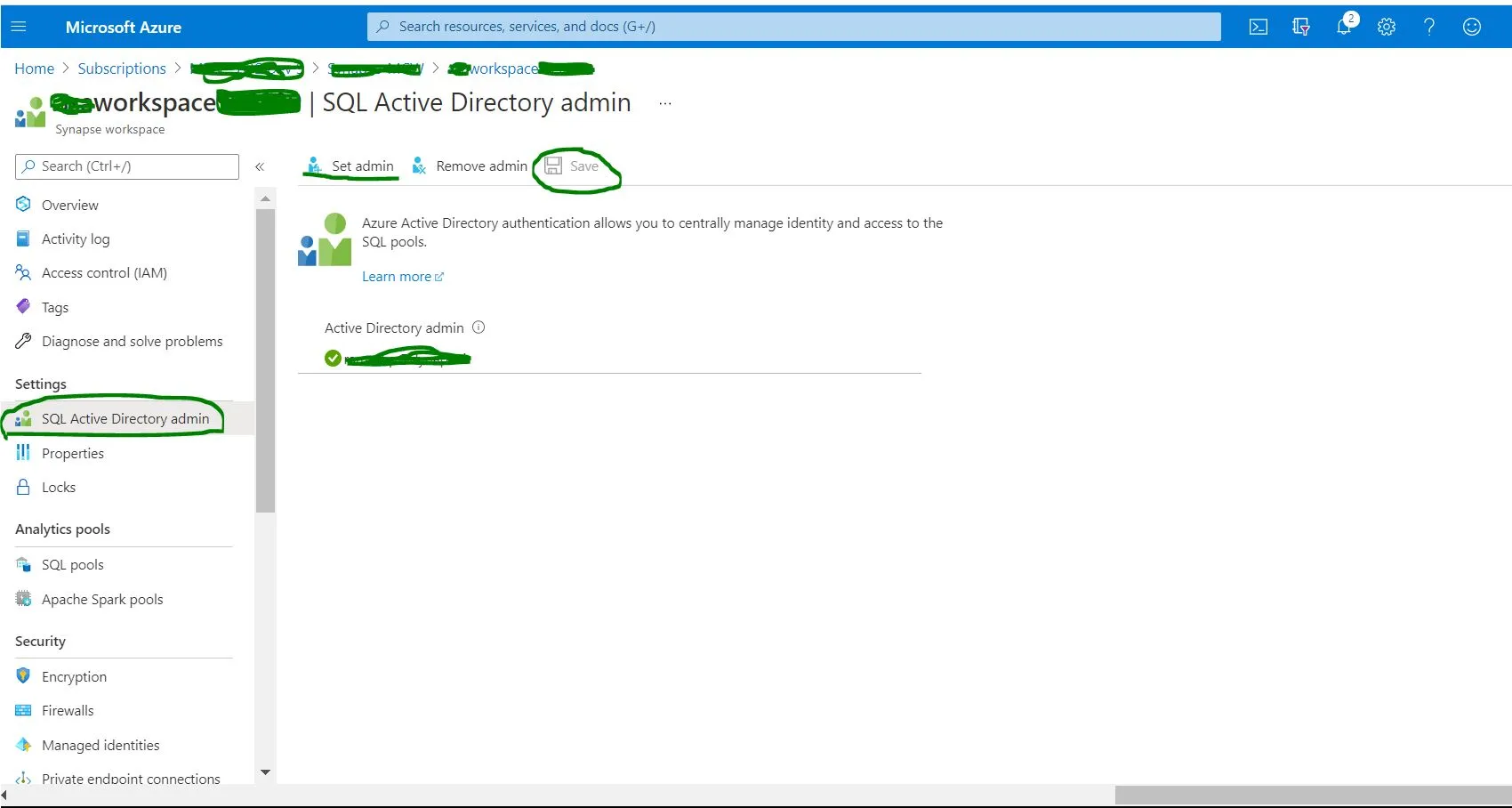The image size is (1512, 808).
Task: Click the Synapse workspace resource icon
Action: click(x=30, y=112)
